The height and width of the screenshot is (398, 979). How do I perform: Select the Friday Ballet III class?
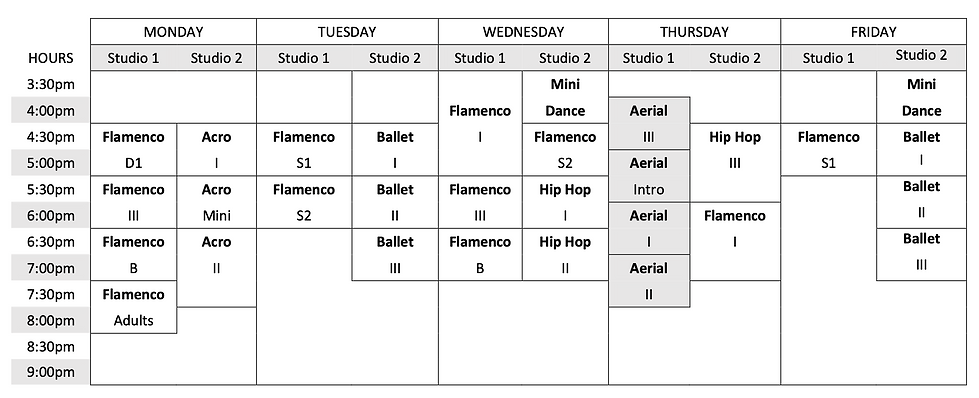click(921, 254)
